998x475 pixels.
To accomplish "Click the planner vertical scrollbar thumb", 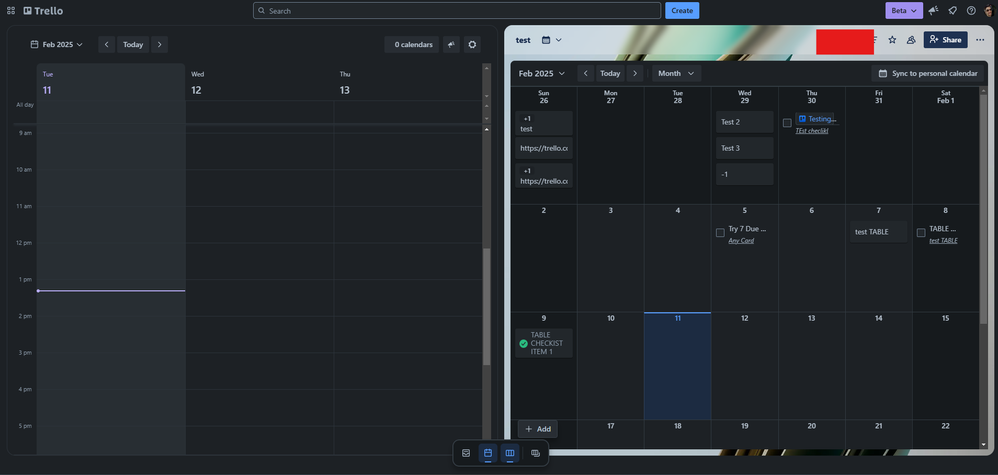I will pos(487,307).
